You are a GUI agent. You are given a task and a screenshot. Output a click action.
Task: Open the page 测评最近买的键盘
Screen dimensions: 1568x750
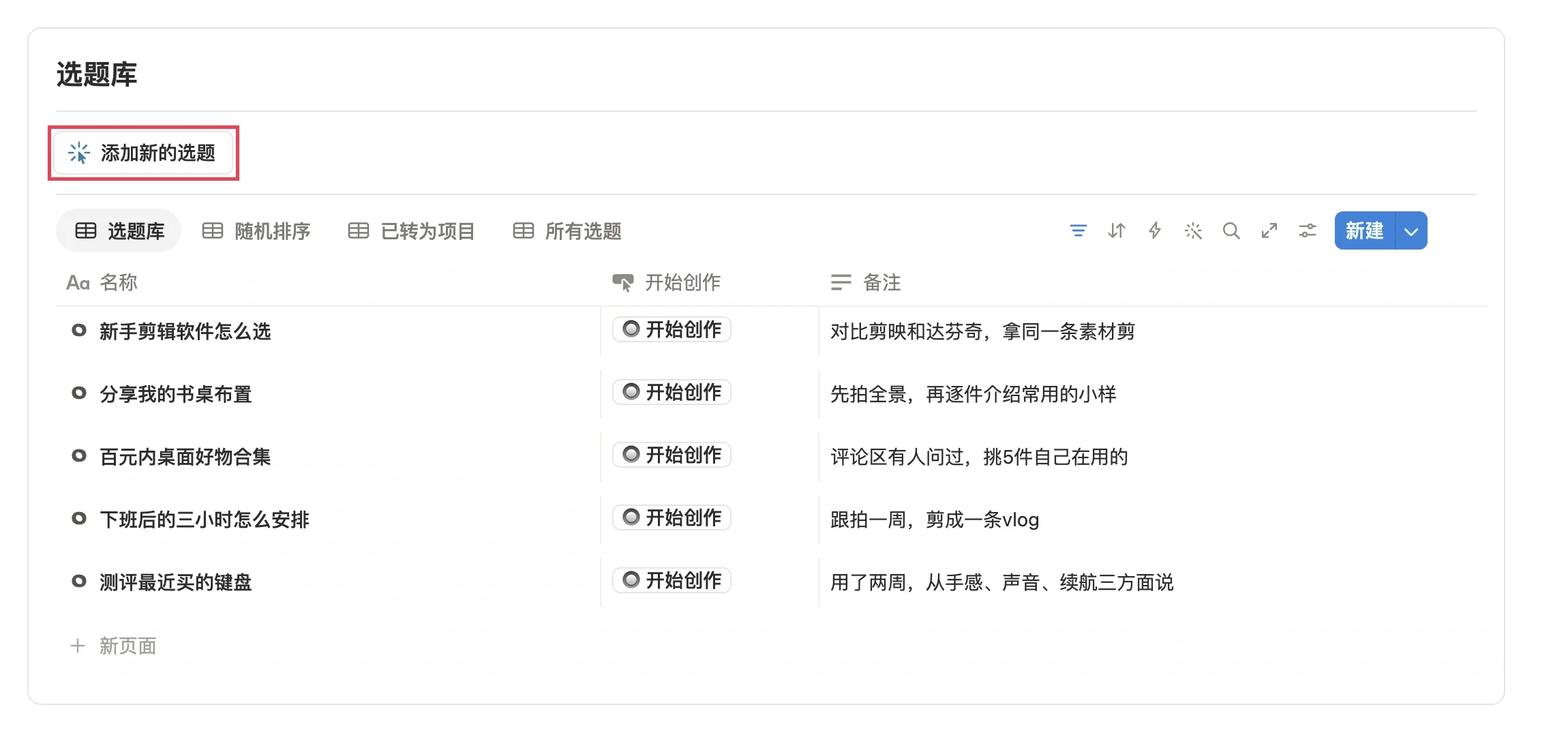pos(176,582)
